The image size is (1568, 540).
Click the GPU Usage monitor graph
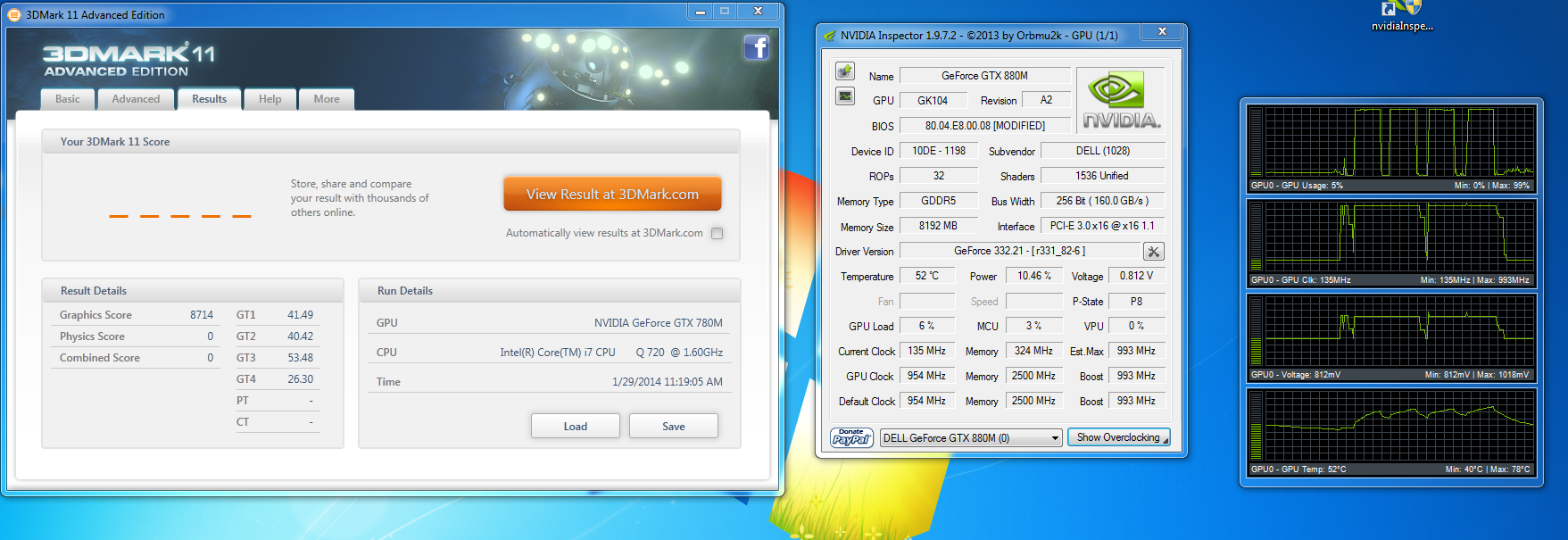1392,148
